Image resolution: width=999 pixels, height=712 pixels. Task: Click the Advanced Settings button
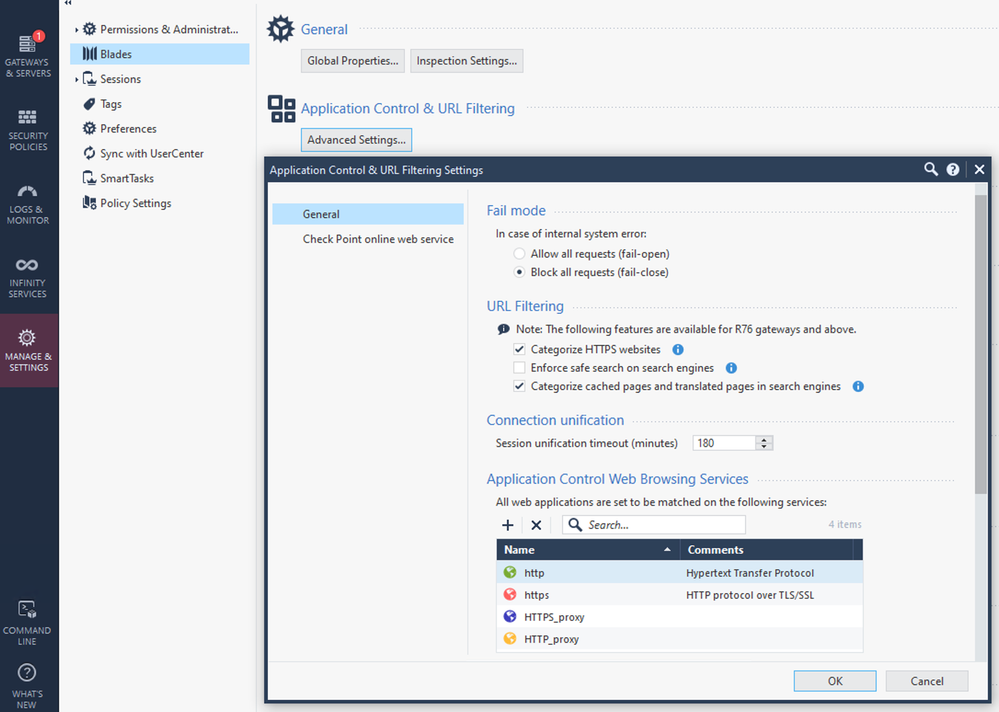[x=357, y=140]
